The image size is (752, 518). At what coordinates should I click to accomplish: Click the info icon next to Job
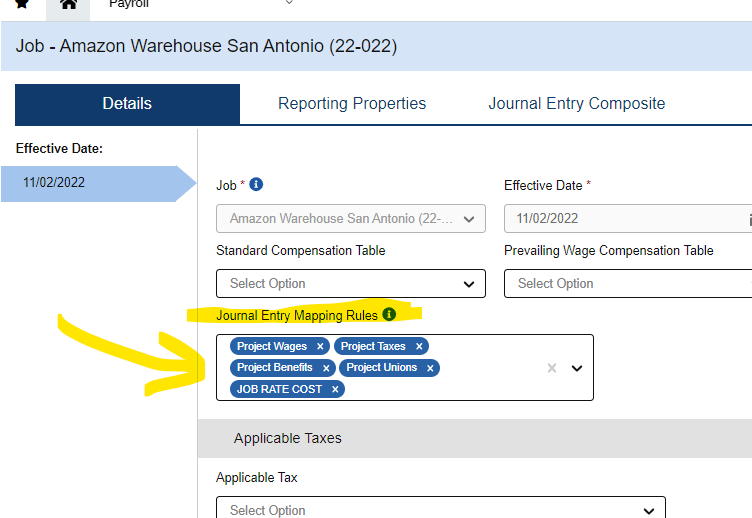coord(256,184)
